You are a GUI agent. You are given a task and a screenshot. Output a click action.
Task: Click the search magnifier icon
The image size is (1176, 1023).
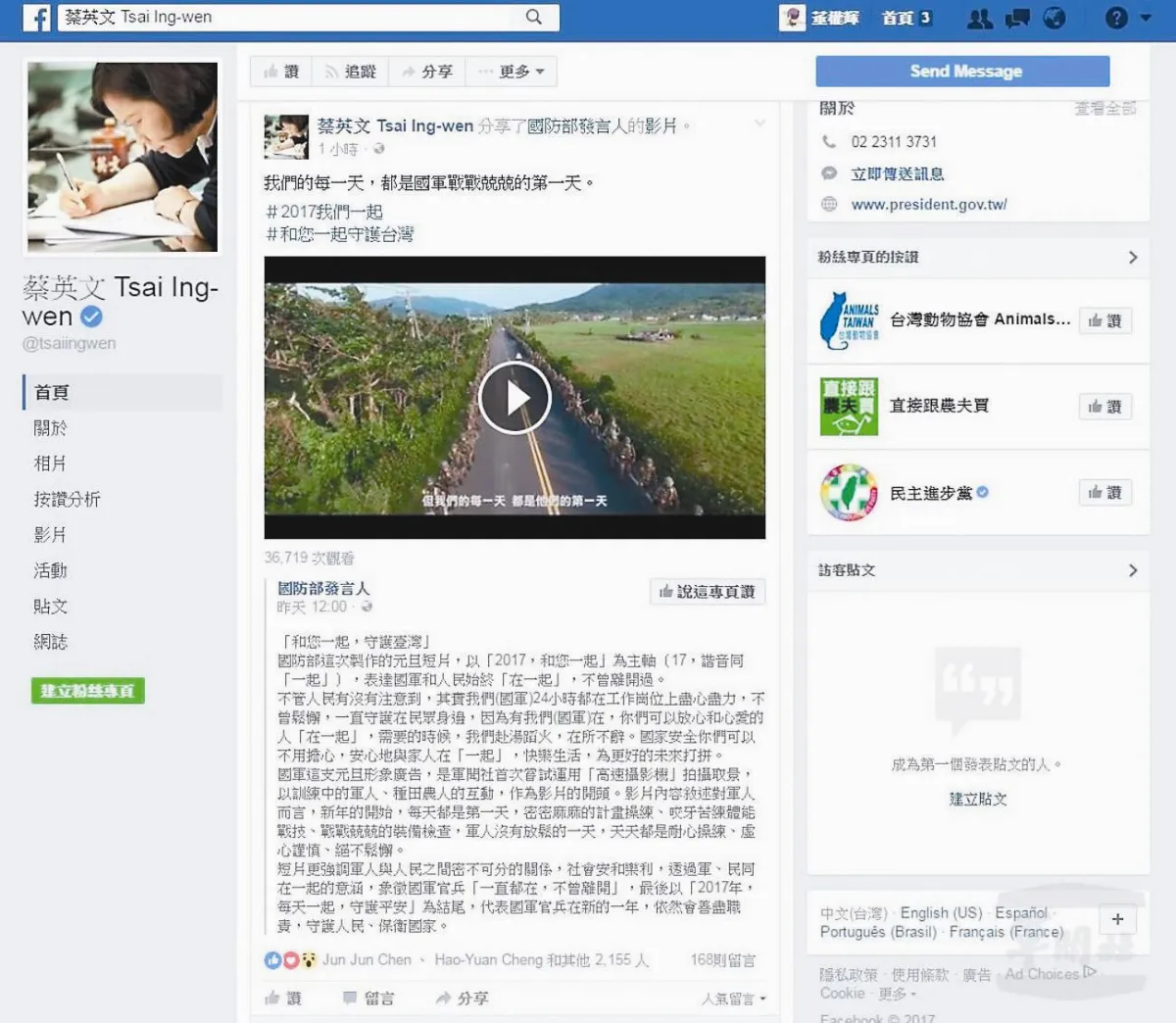pos(534,17)
